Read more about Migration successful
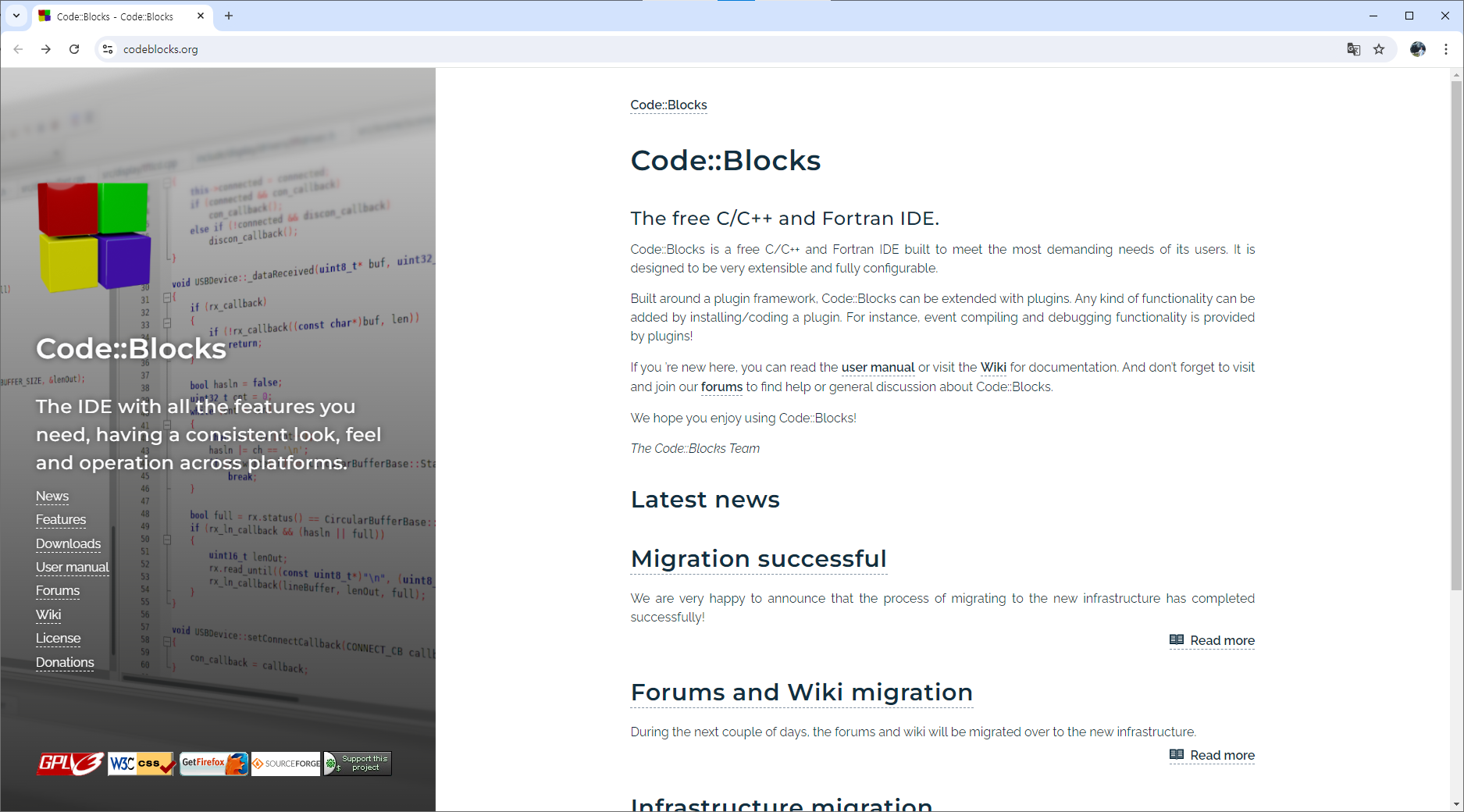Screen dimensions: 1464x812 (x=1212, y=641)
